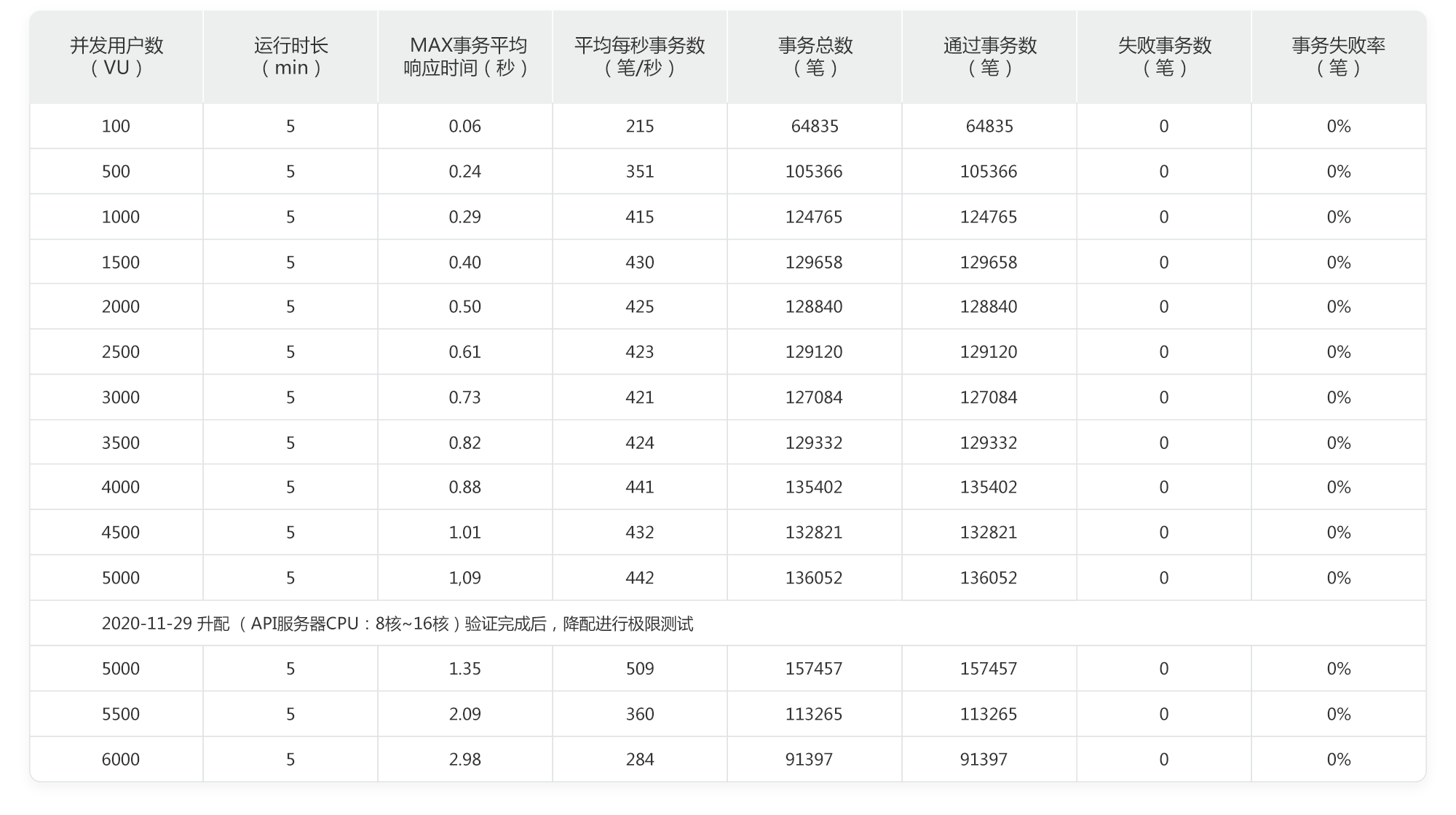This screenshot has width=1456, height=815.
Task: Click passed transactions value 128840
Action: (x=989, y=307)
